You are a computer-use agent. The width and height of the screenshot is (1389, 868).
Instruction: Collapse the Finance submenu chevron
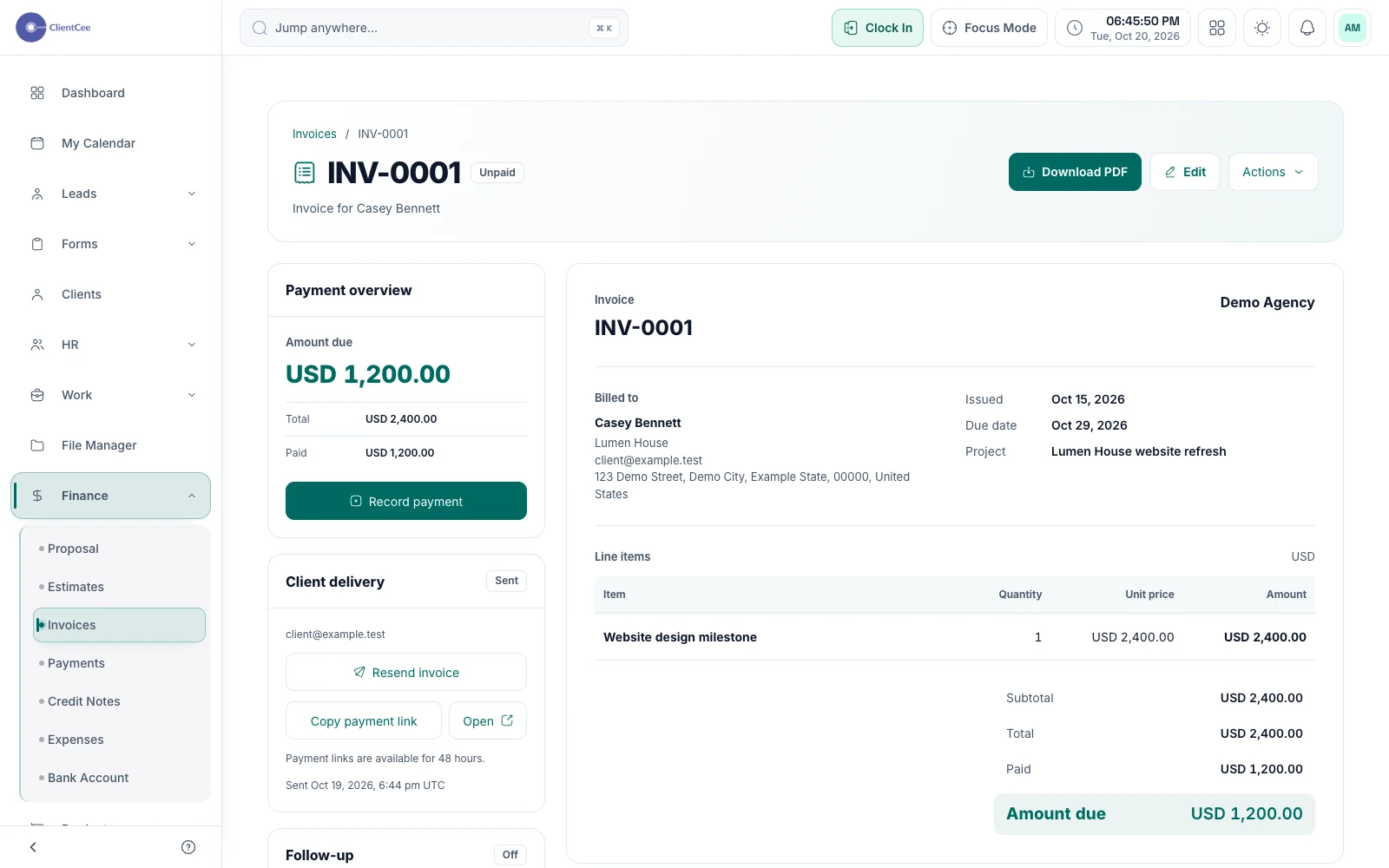coord(192,496)
